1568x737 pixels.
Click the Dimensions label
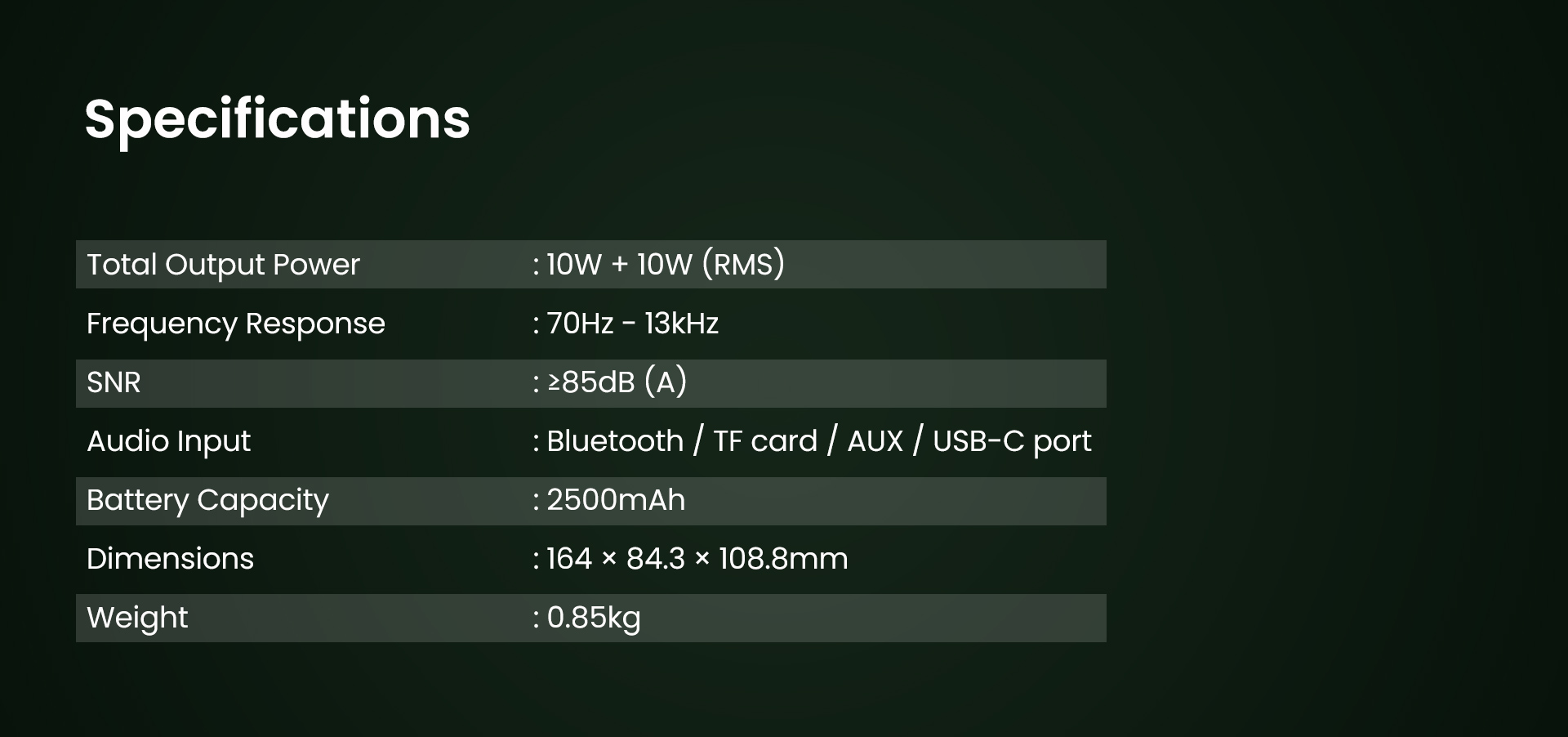click(170, 559)
